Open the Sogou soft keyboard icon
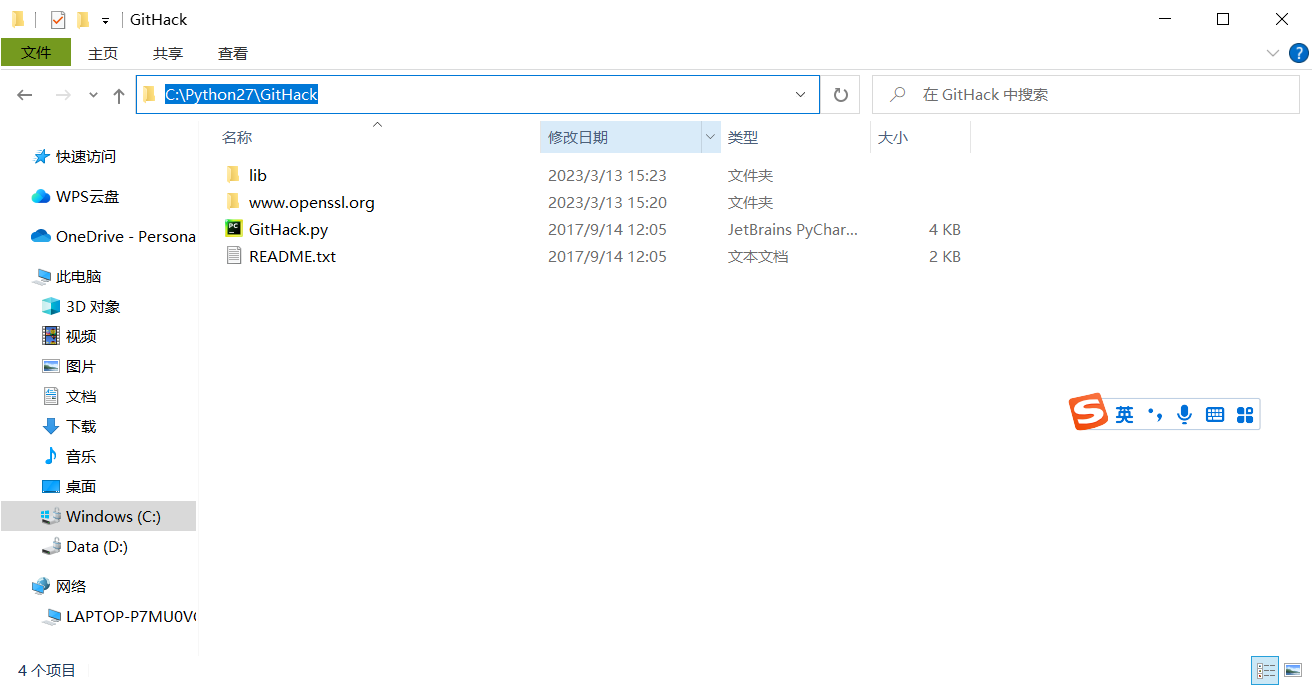 1215,414
